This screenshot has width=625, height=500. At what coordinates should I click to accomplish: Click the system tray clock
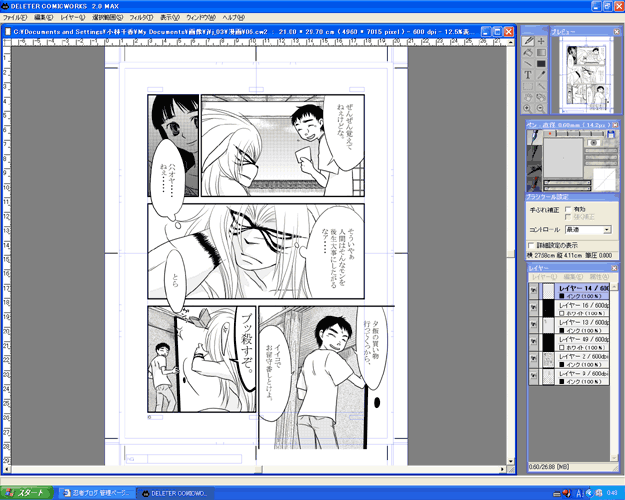612,493
